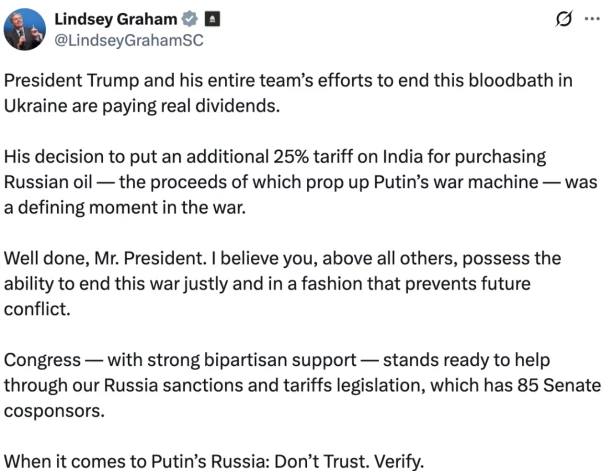Open Grok explain icon on the post

point(564,18)
